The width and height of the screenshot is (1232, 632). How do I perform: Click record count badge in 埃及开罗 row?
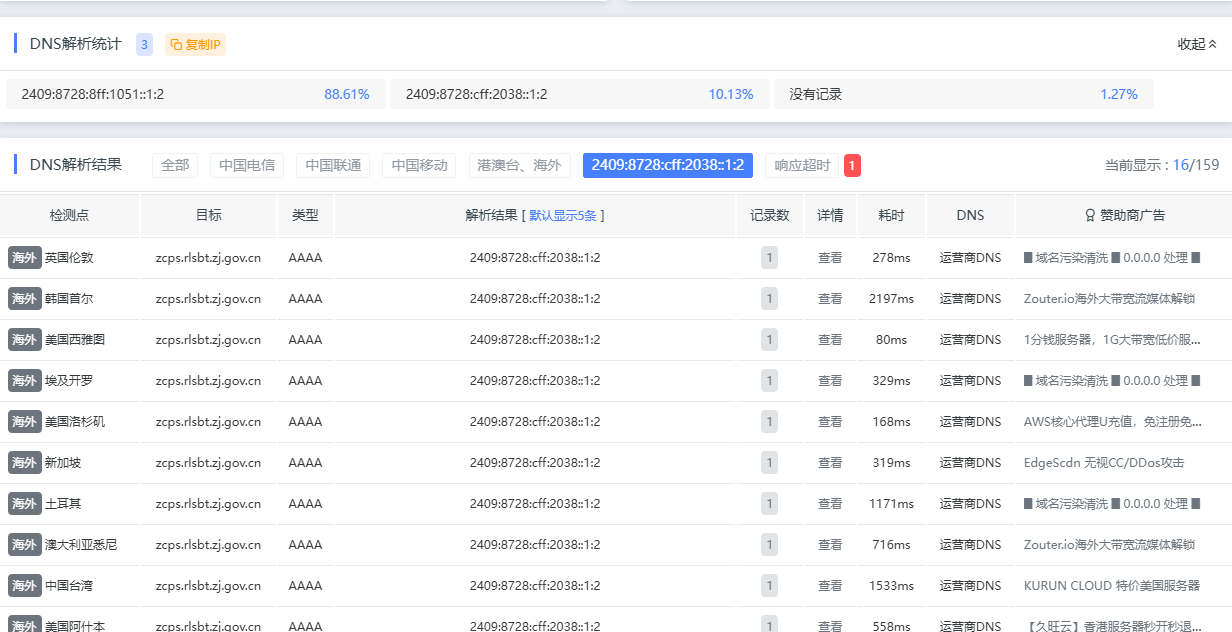click(x=769, y=381)
